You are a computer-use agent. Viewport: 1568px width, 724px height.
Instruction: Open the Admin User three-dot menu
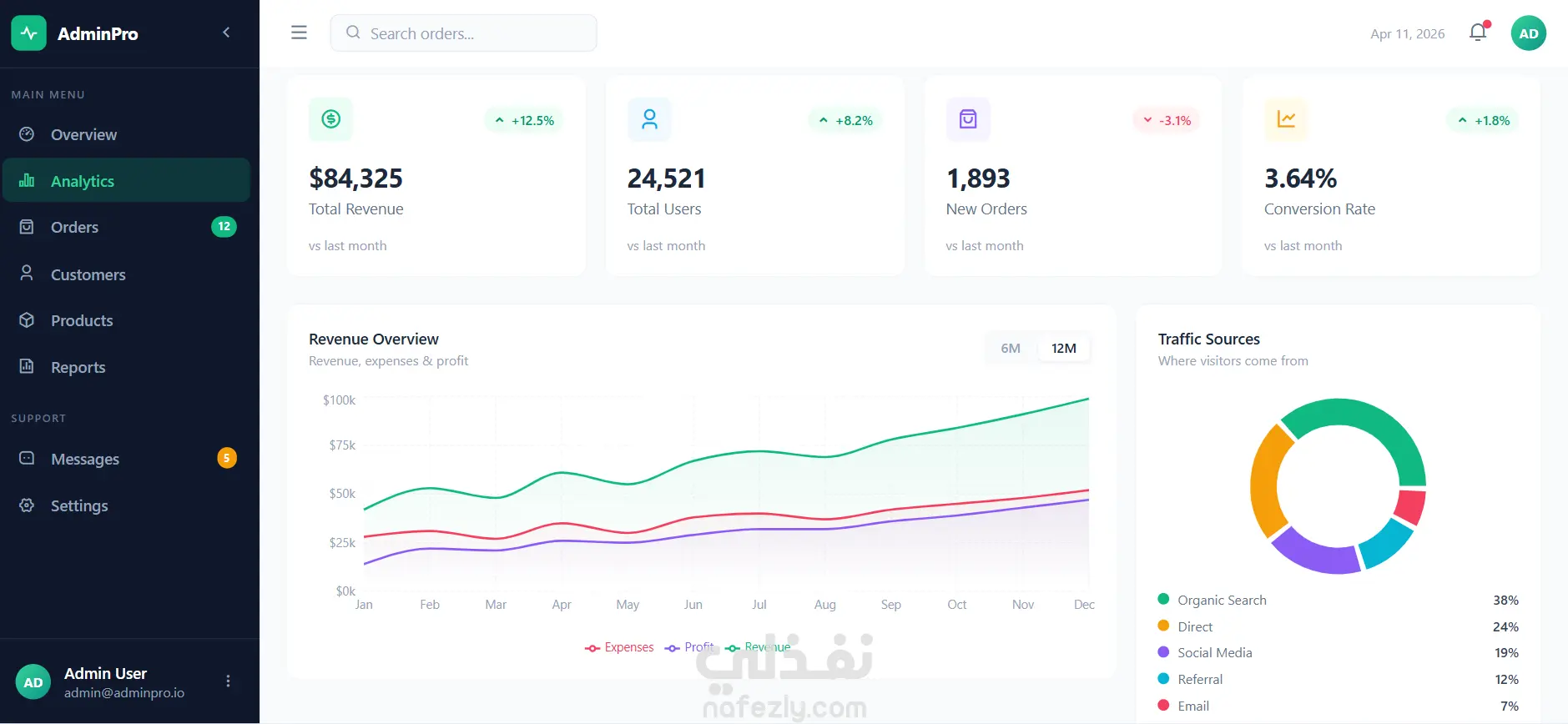[228, 681]
